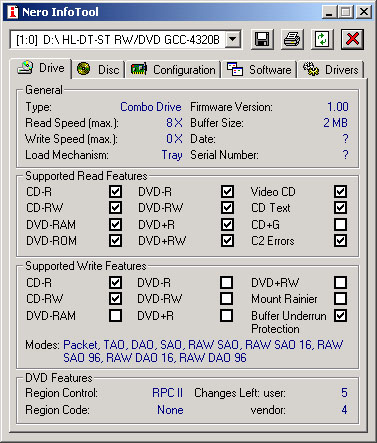Click the 0 X write speed value

point(174,139)
